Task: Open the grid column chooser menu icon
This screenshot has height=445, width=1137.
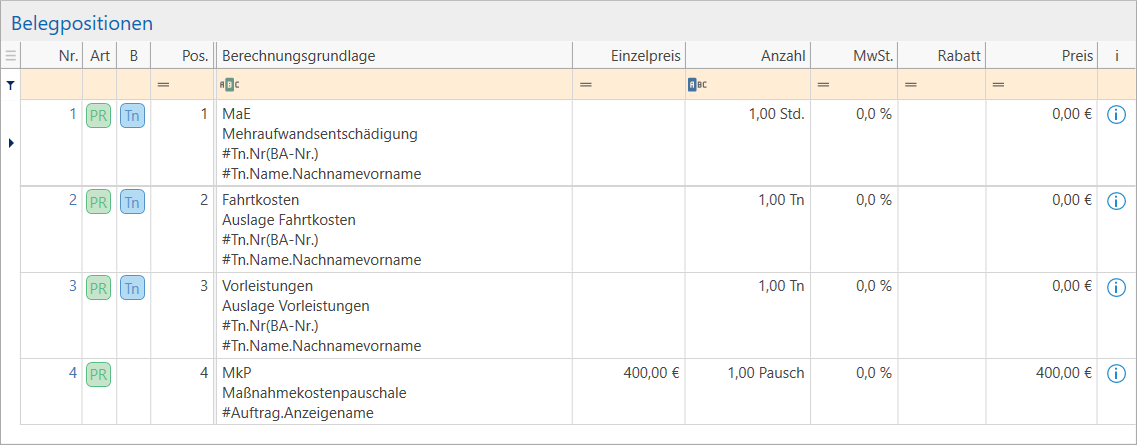Action: [10, 56]
